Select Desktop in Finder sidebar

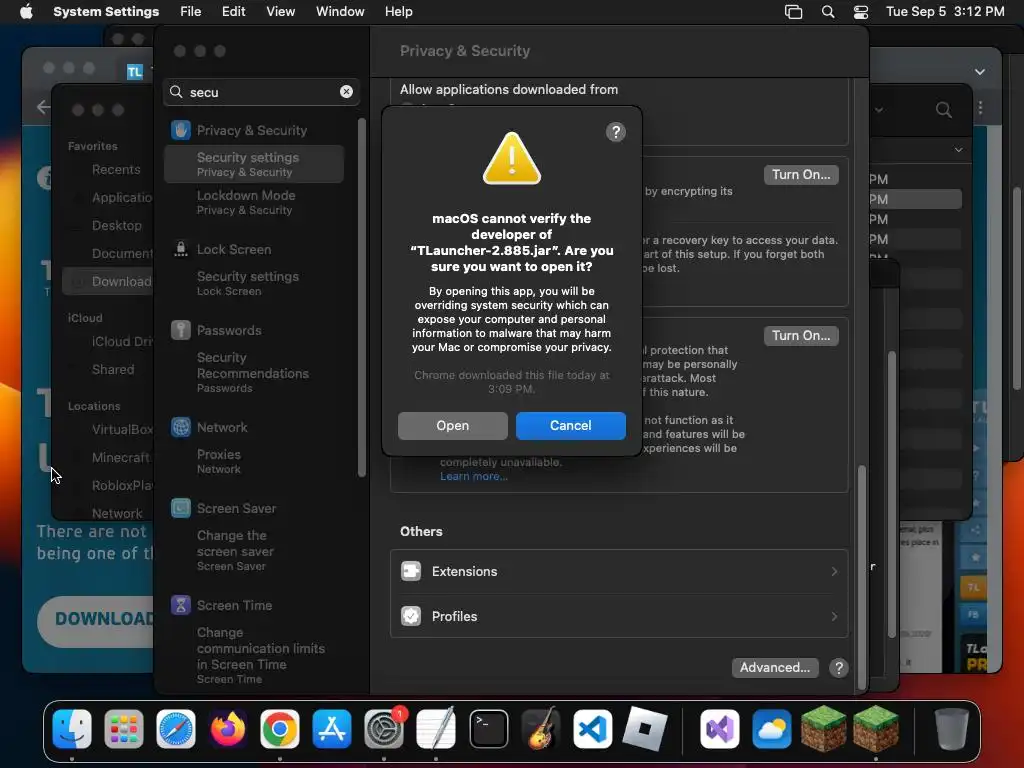click(116, 225)
